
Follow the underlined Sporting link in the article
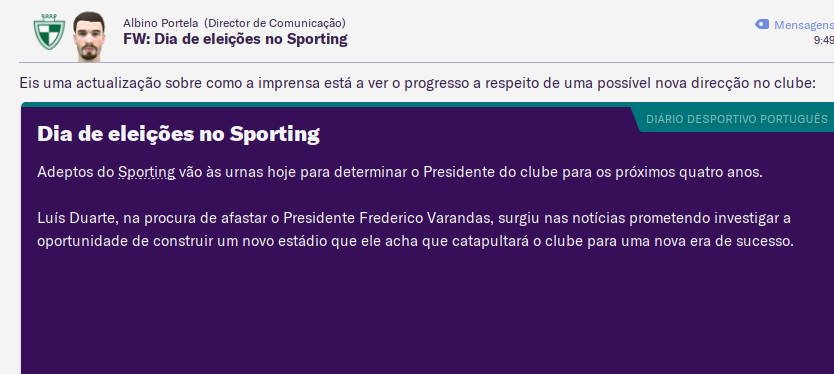(x=147, y=173)
